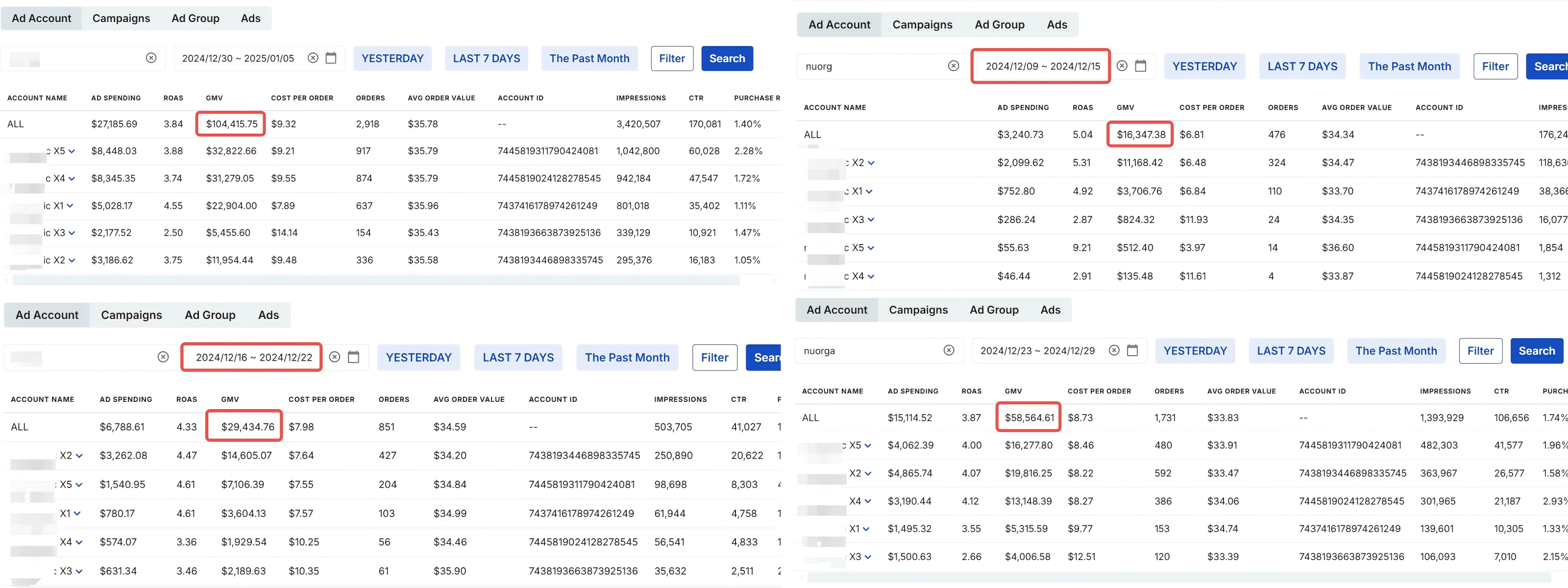The width and height of the screenshot is (1568, 588).
Task: Expand the X5 account row with $8,448.03 spending
Action: 72,151
